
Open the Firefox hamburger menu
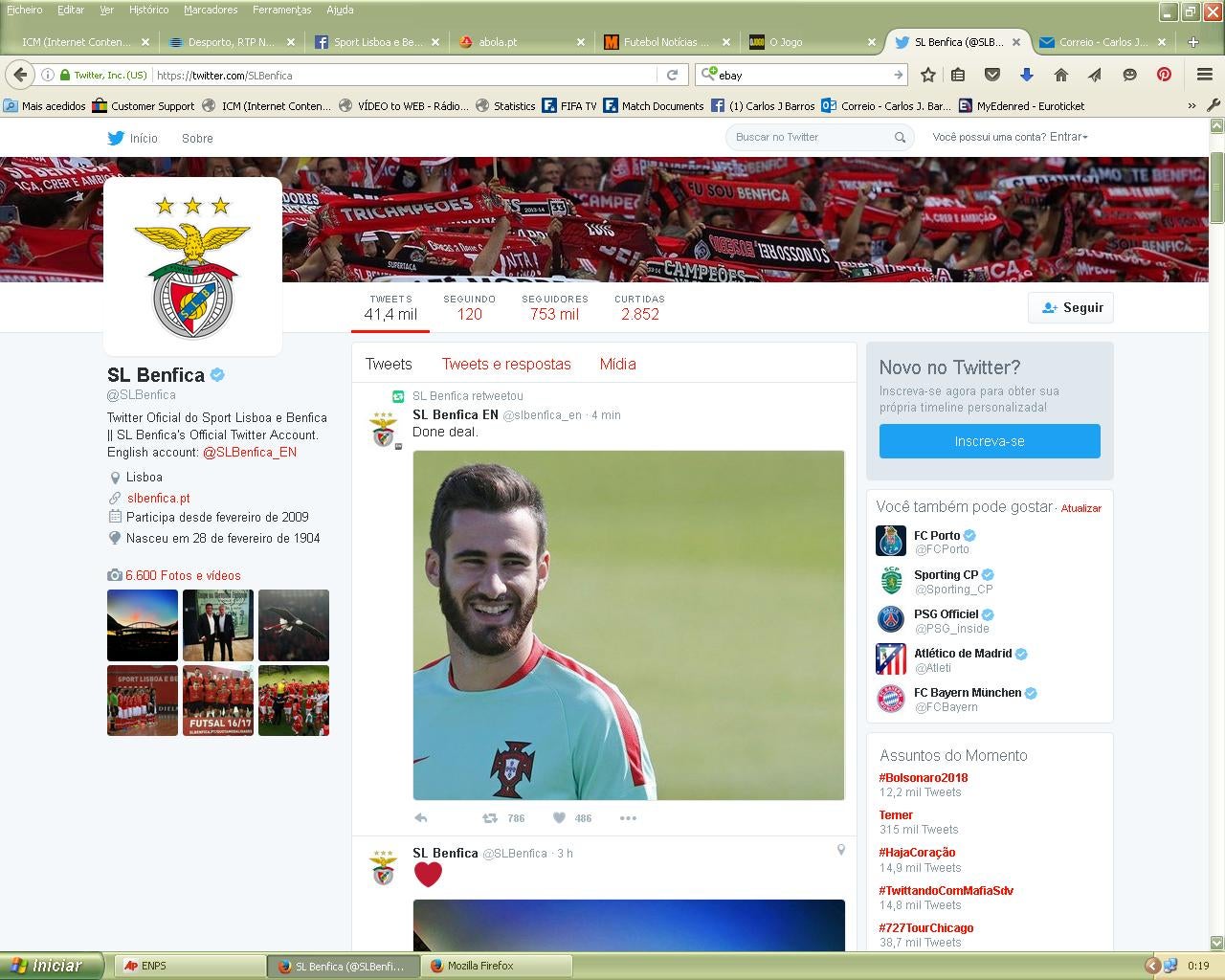coord(1205,75)
